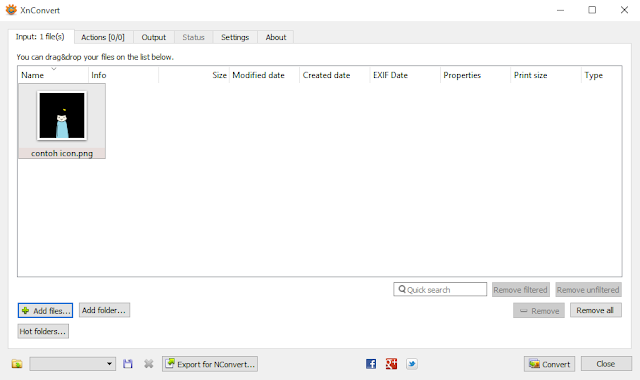
Task: Open the Twitter share icon
Action: point(411,364)
